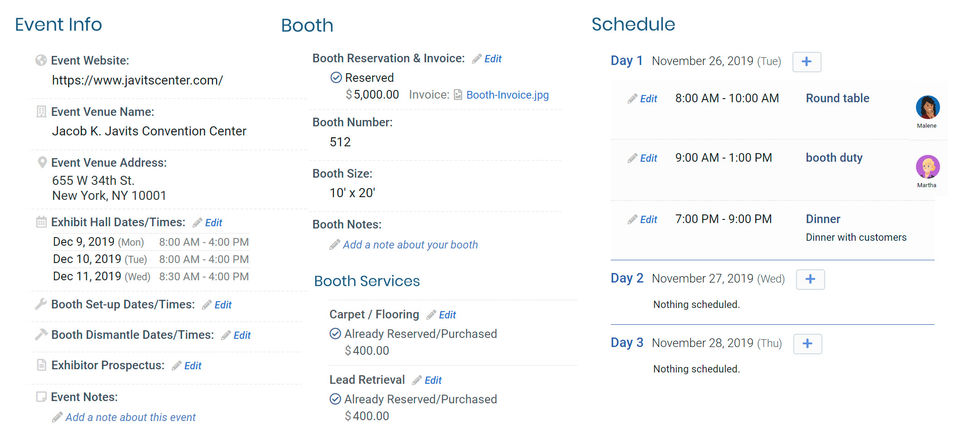Click the Carpet / Flooring Already Reserved checkmark

[336, 334]
